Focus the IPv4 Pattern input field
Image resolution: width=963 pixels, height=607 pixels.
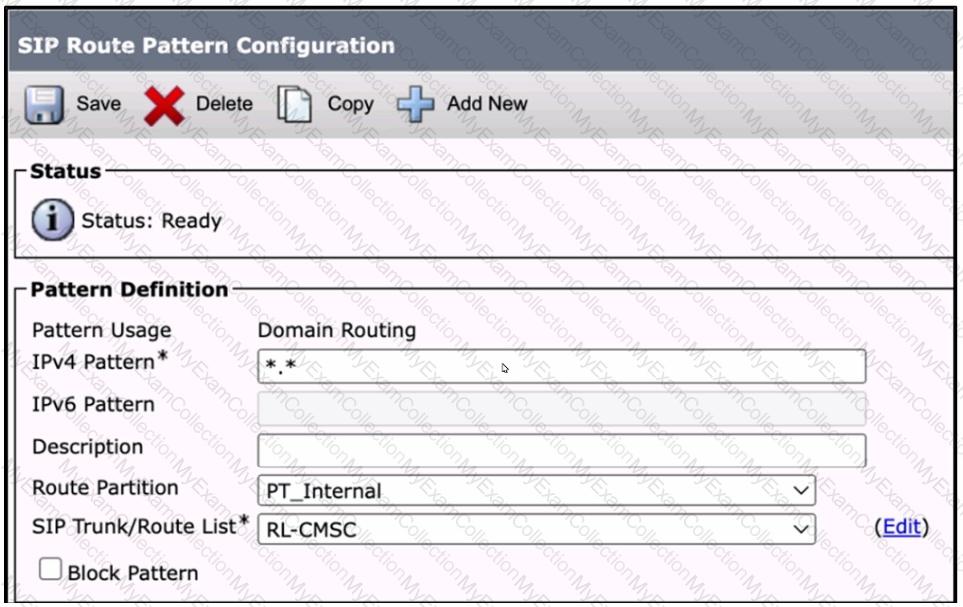click(x=561, y=366)
